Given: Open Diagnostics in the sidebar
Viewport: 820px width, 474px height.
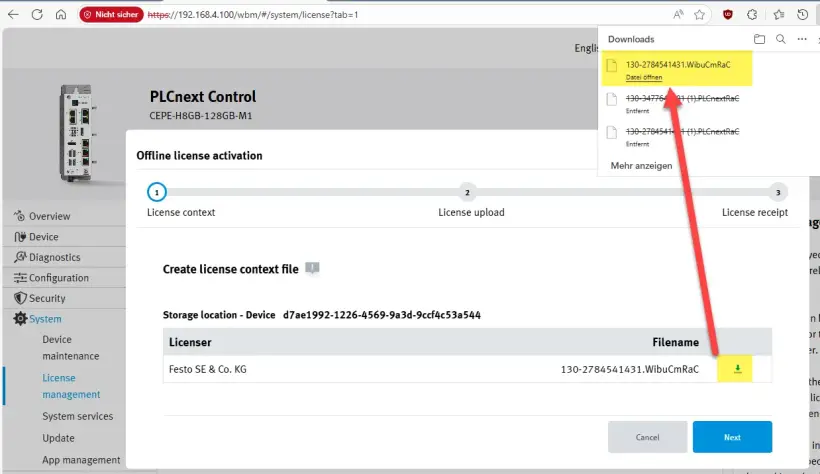Looking at the screenshot, I should tap(54, 257).
